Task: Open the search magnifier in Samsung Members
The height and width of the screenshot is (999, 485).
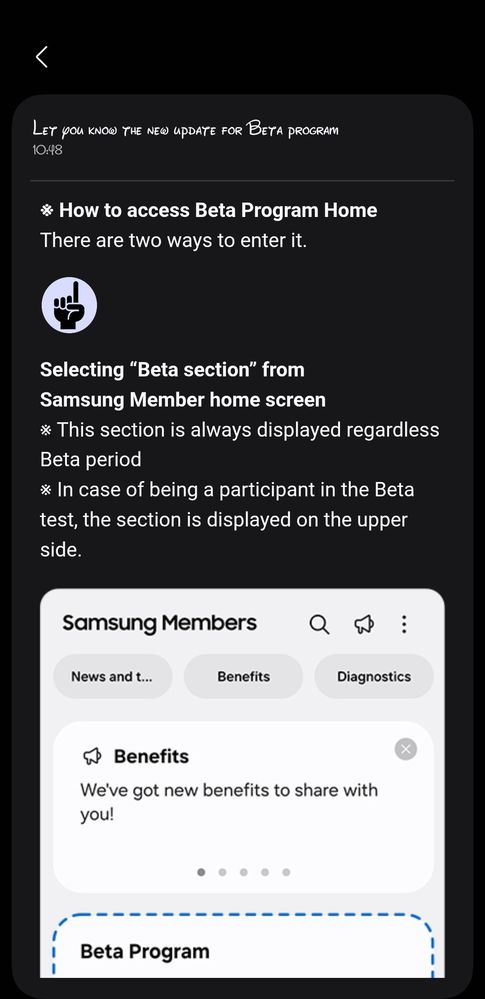Action: click(319, 624)
